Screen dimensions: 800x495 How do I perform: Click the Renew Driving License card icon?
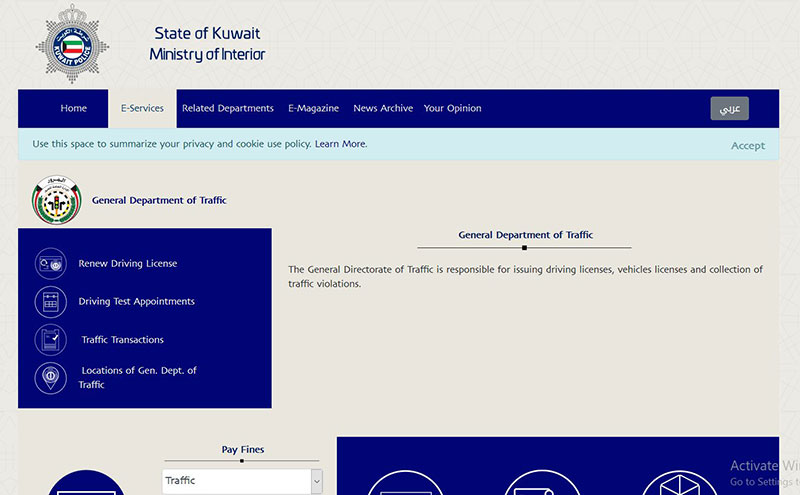[51, 264]
